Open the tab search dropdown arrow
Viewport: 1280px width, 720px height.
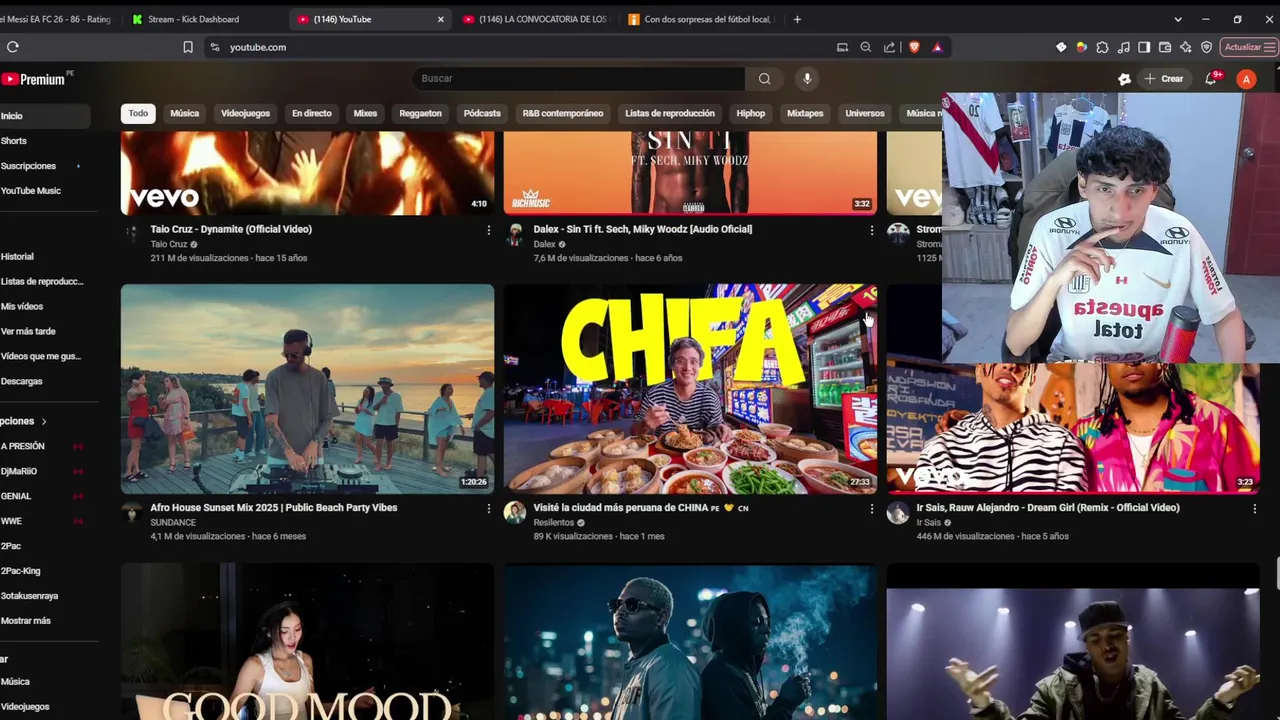(1178, 19)
